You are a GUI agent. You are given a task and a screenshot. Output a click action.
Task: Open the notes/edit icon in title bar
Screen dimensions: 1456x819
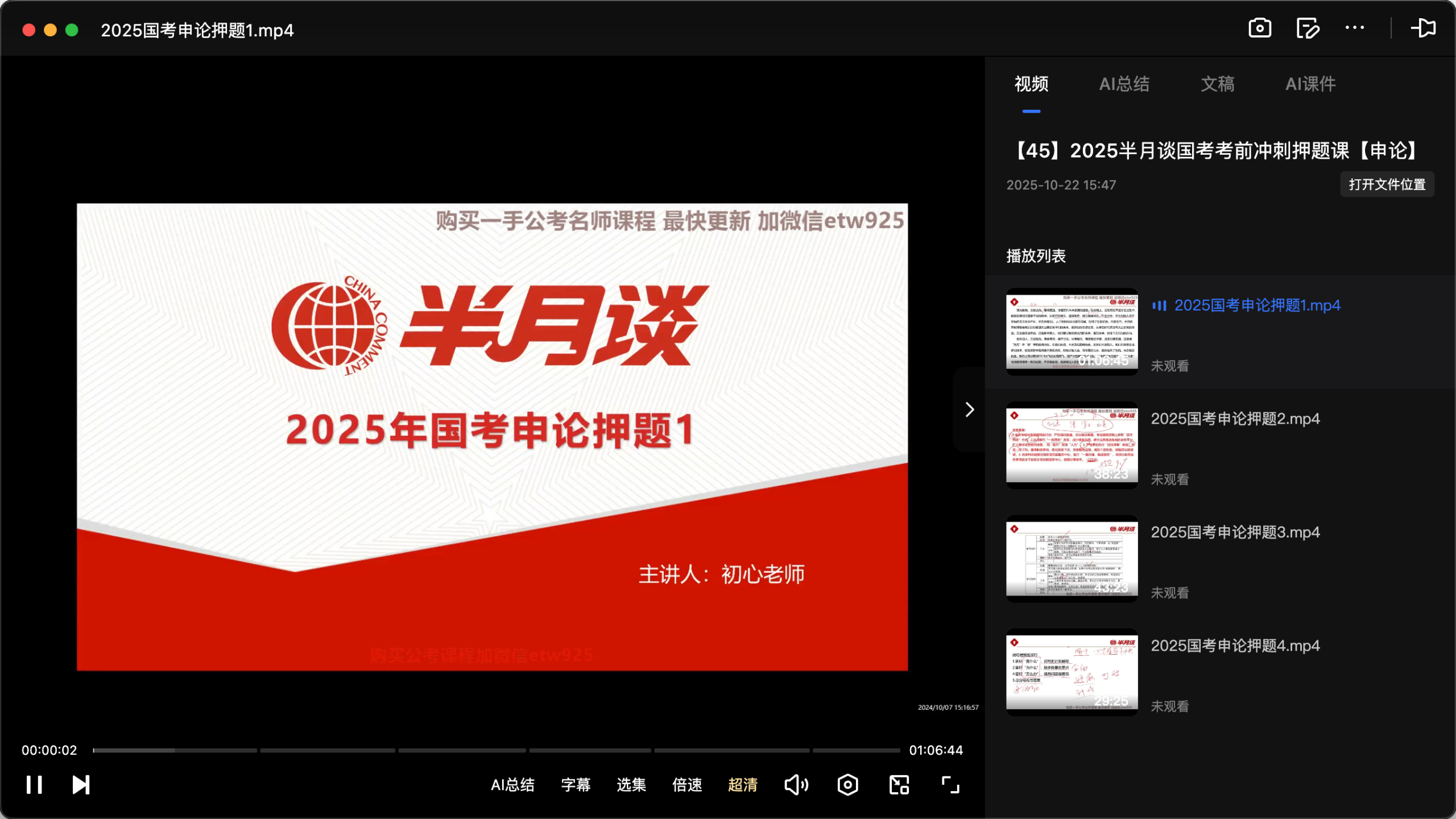[1307, 28]
